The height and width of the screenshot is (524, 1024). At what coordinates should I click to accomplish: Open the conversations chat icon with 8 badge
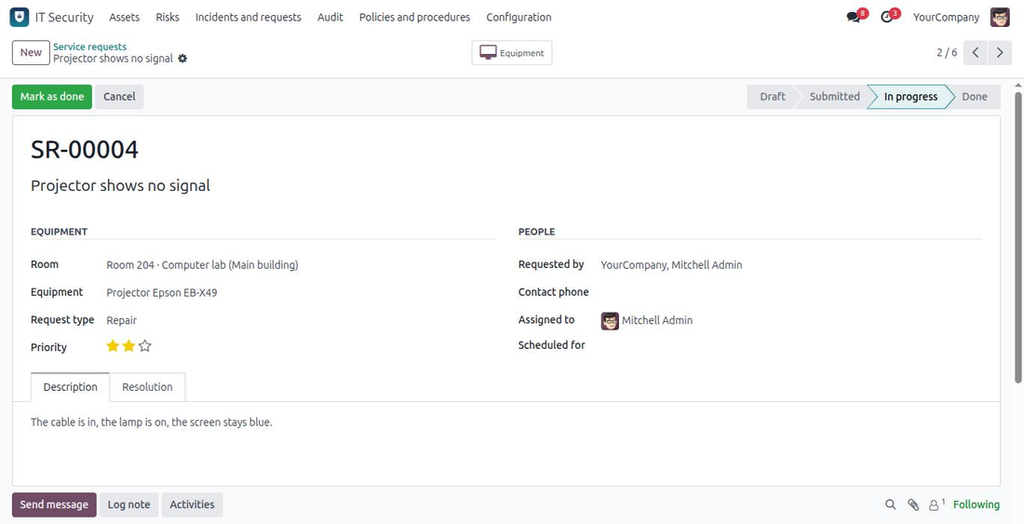click(856, 17)
